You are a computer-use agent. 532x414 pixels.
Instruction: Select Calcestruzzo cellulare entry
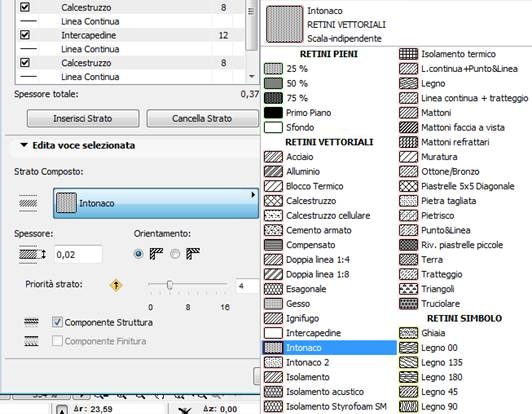[x=317, y=215]
